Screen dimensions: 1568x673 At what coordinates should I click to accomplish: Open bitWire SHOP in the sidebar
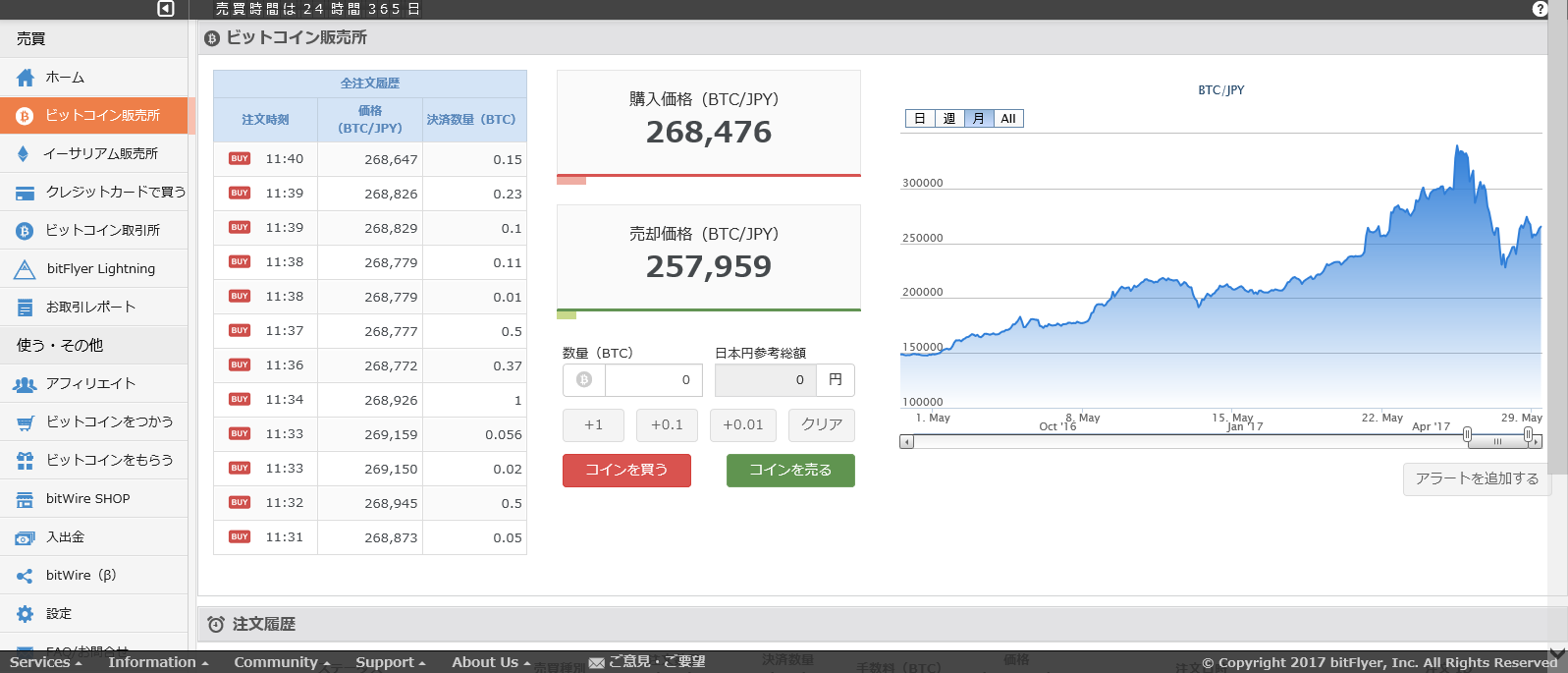click(x=87, y=498)
